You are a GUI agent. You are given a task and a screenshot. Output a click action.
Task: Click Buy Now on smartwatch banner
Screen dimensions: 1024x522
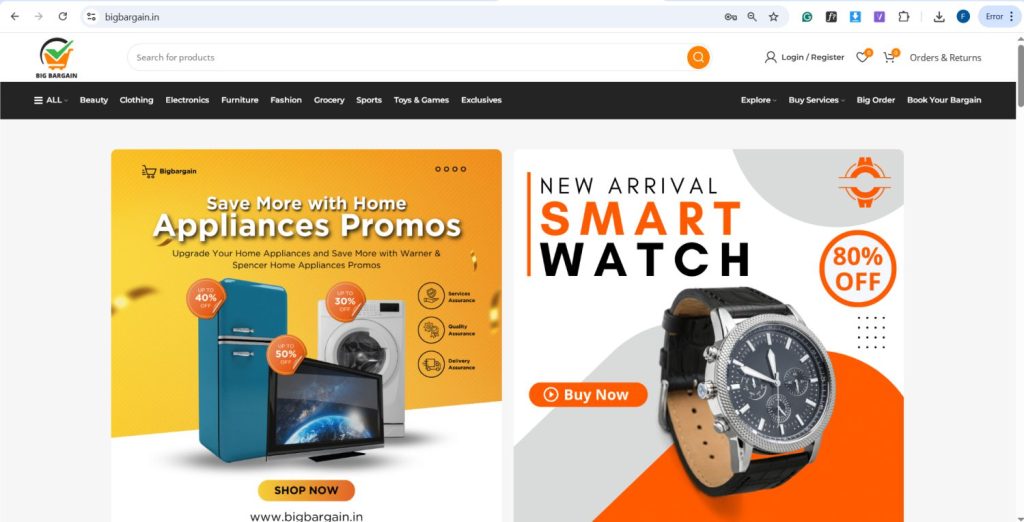588,395
